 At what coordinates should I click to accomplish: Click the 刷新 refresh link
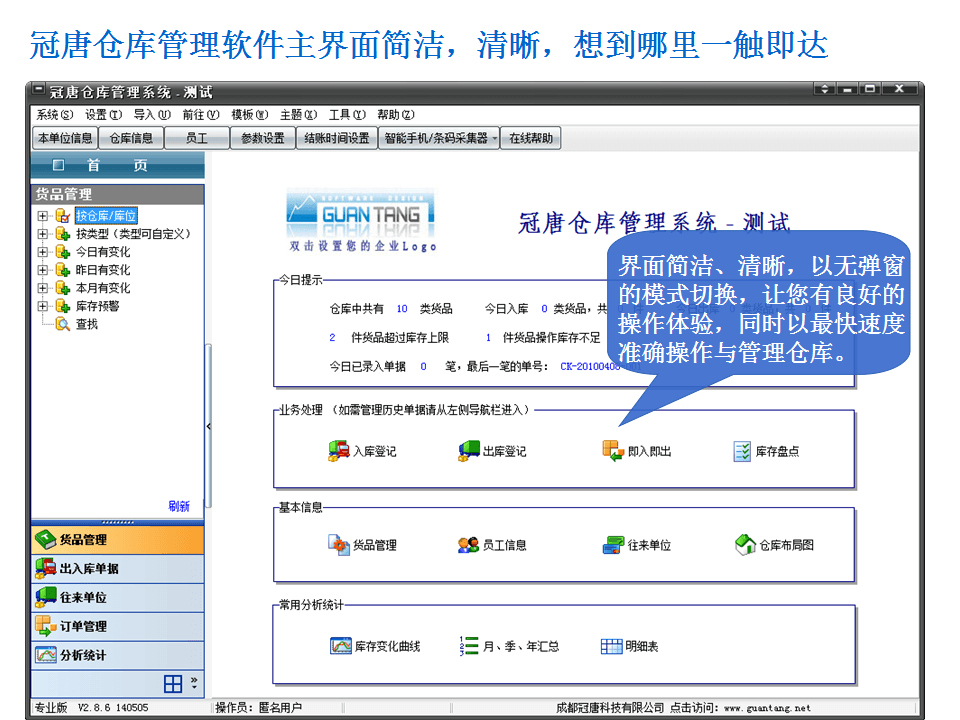[x=179, y=506]
